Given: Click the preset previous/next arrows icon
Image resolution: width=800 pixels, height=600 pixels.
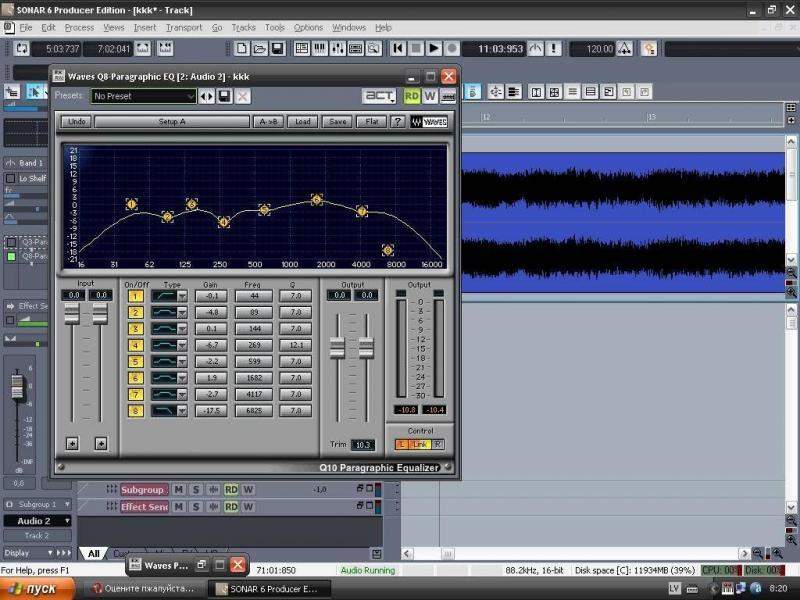Looking at the screenshot, I should pyautogui.click(x=207, y=96).
